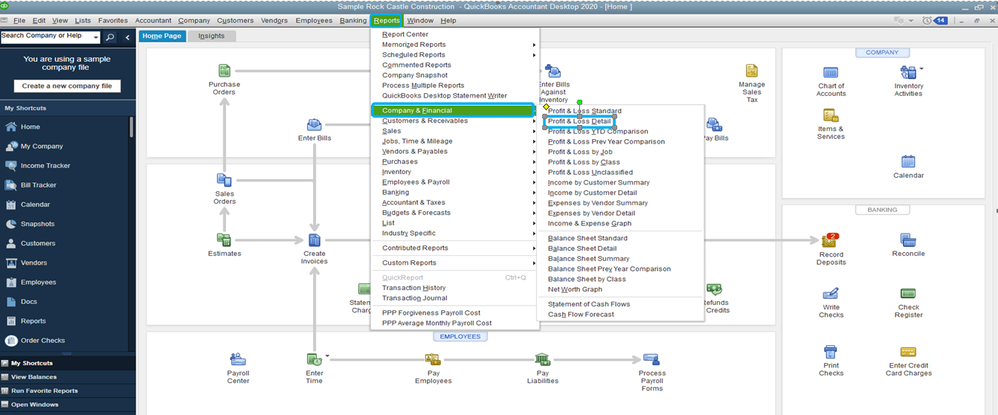Open the reminders alarm clock icon

[927, 20]
